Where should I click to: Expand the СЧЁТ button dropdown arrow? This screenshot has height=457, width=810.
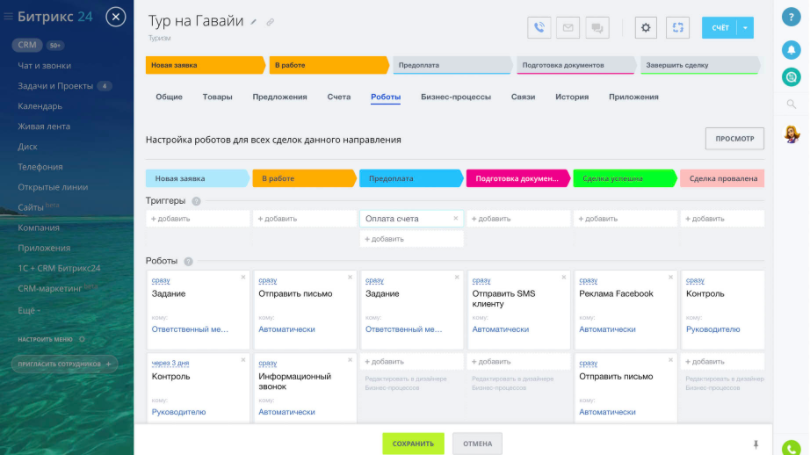(745, 28)
